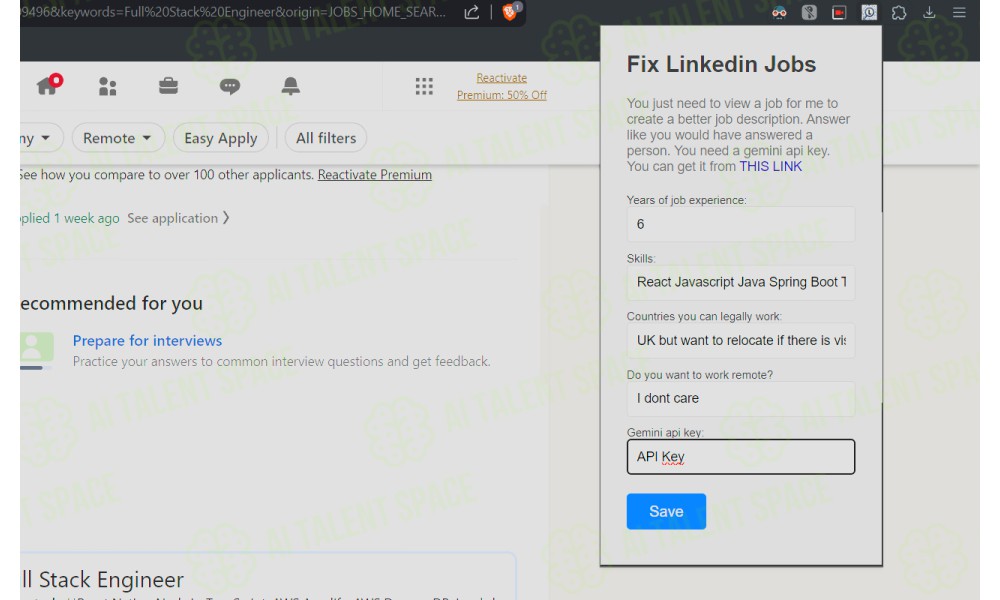Open See application link
Viewport: 1000px width, 600px height.
click(x=178, y=218)
